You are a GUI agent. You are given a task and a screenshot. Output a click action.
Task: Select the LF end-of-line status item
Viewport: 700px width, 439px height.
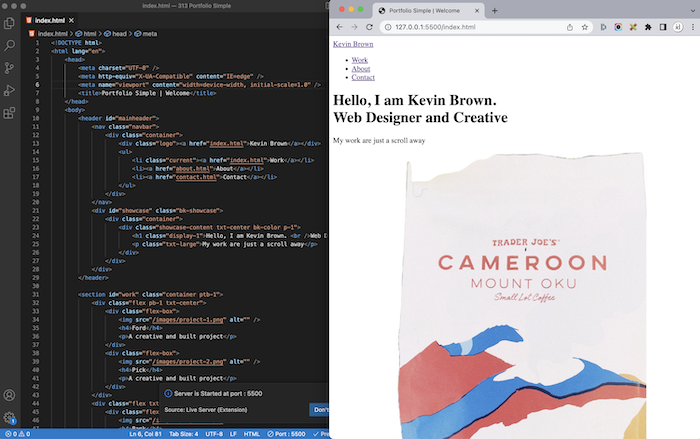(233, 434)
